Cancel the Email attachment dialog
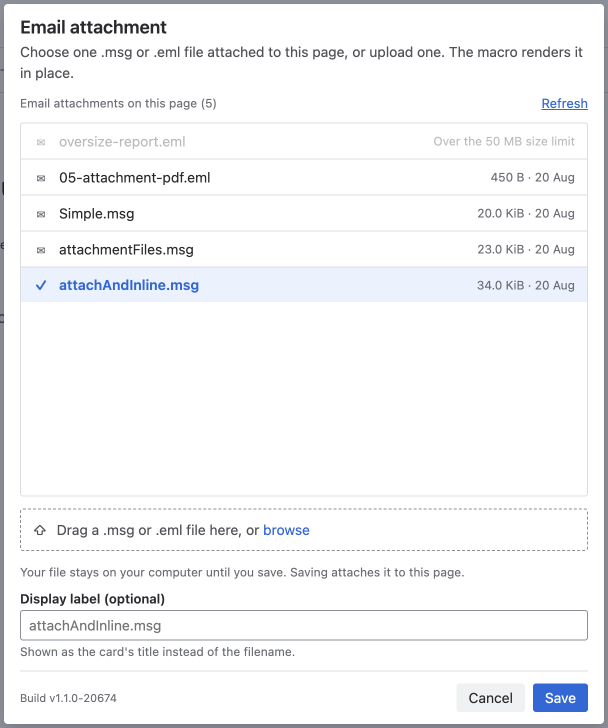Viewport: 608px width, 728px height. coord(491,698)
